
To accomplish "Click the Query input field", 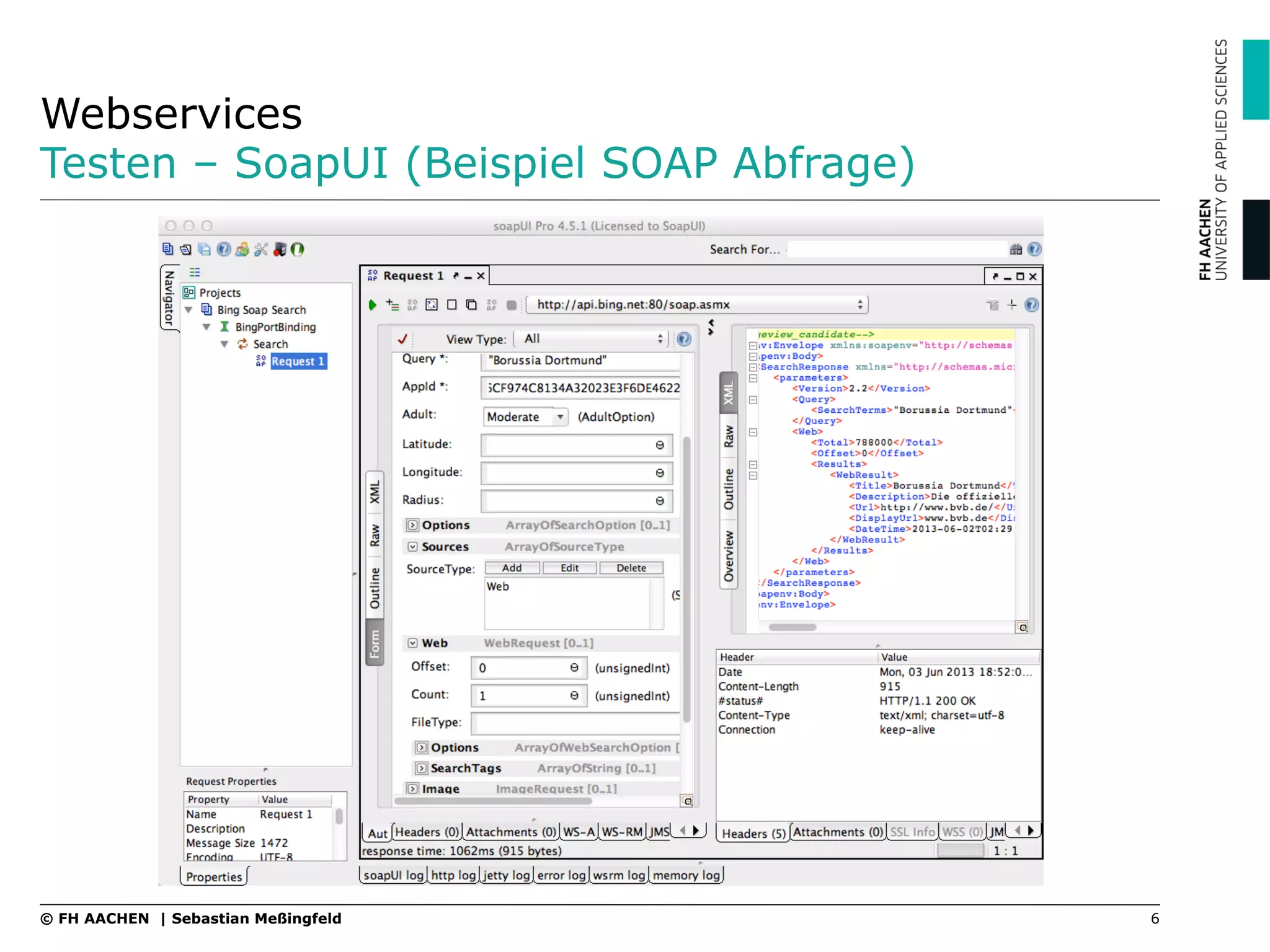I will pyautogui.click(x=580, y=361).
